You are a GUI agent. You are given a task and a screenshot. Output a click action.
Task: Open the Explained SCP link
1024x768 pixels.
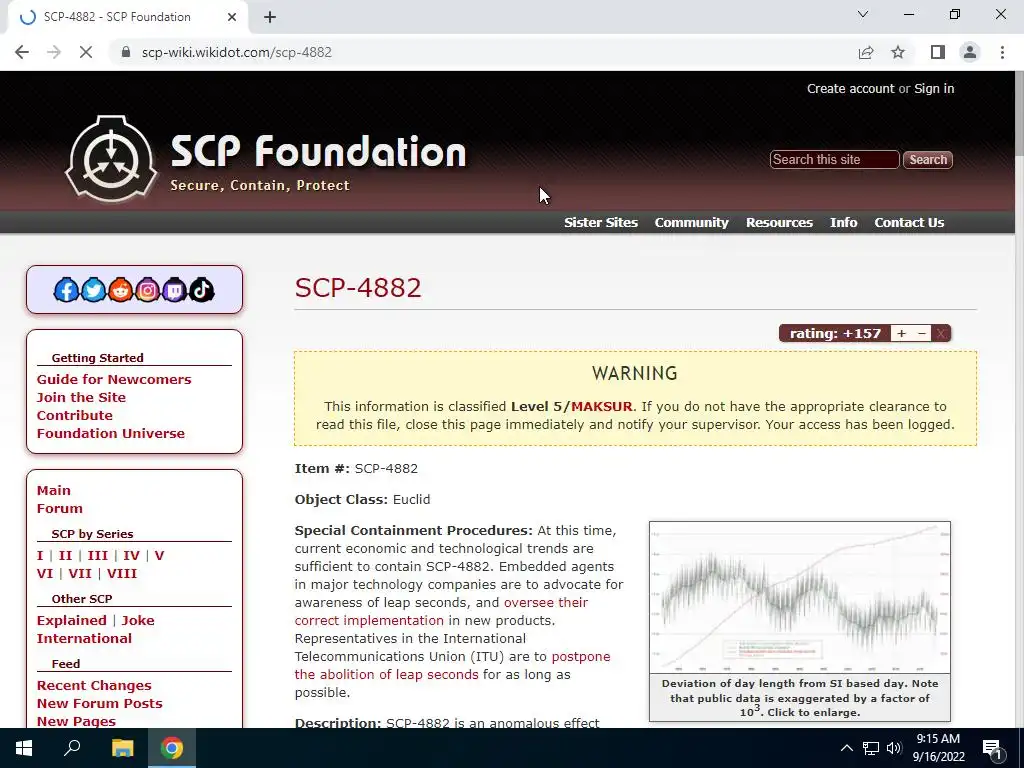tap(71, 620)
